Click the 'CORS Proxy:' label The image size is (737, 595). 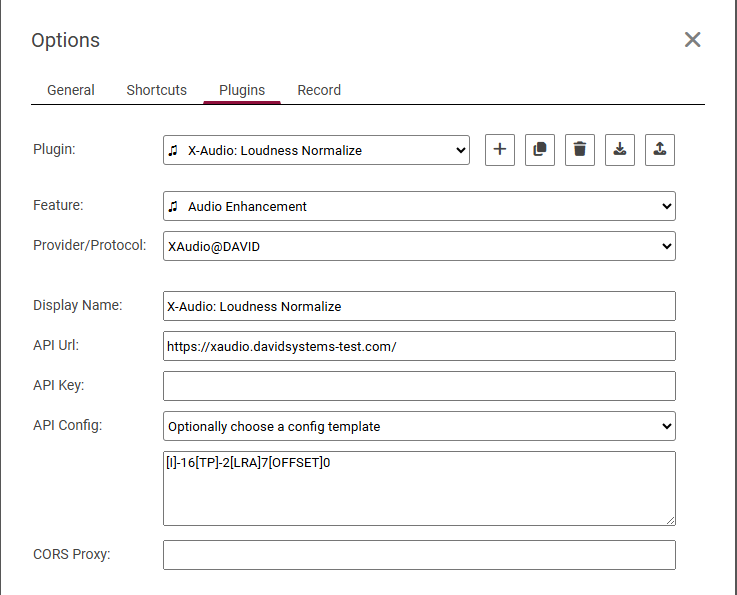point(71,555)
